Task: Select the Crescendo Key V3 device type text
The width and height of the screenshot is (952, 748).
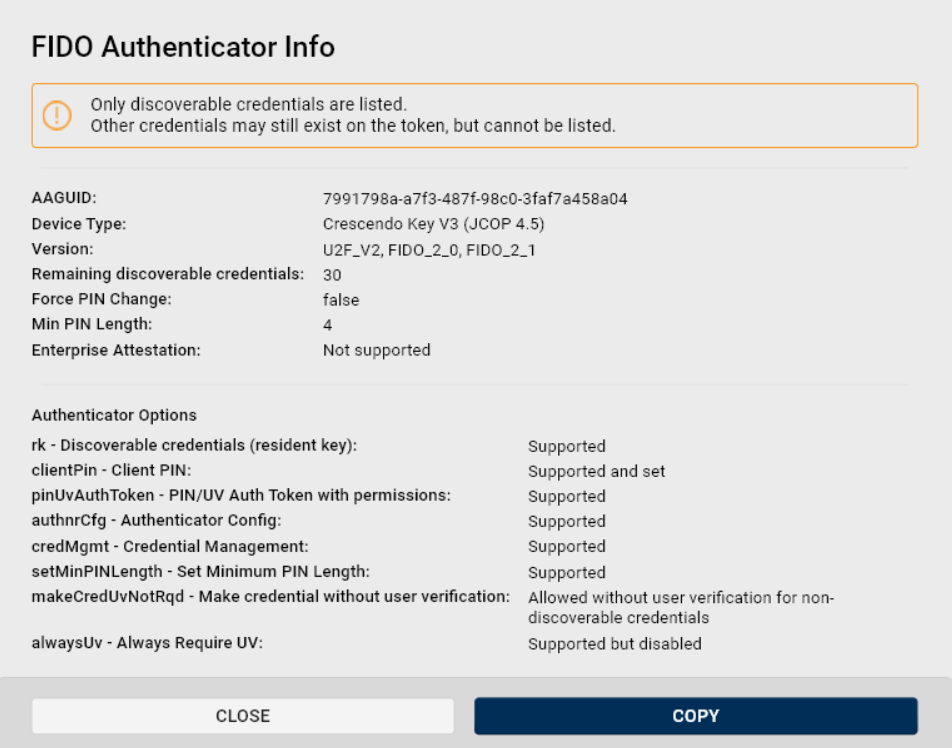Action: (433, 224)
